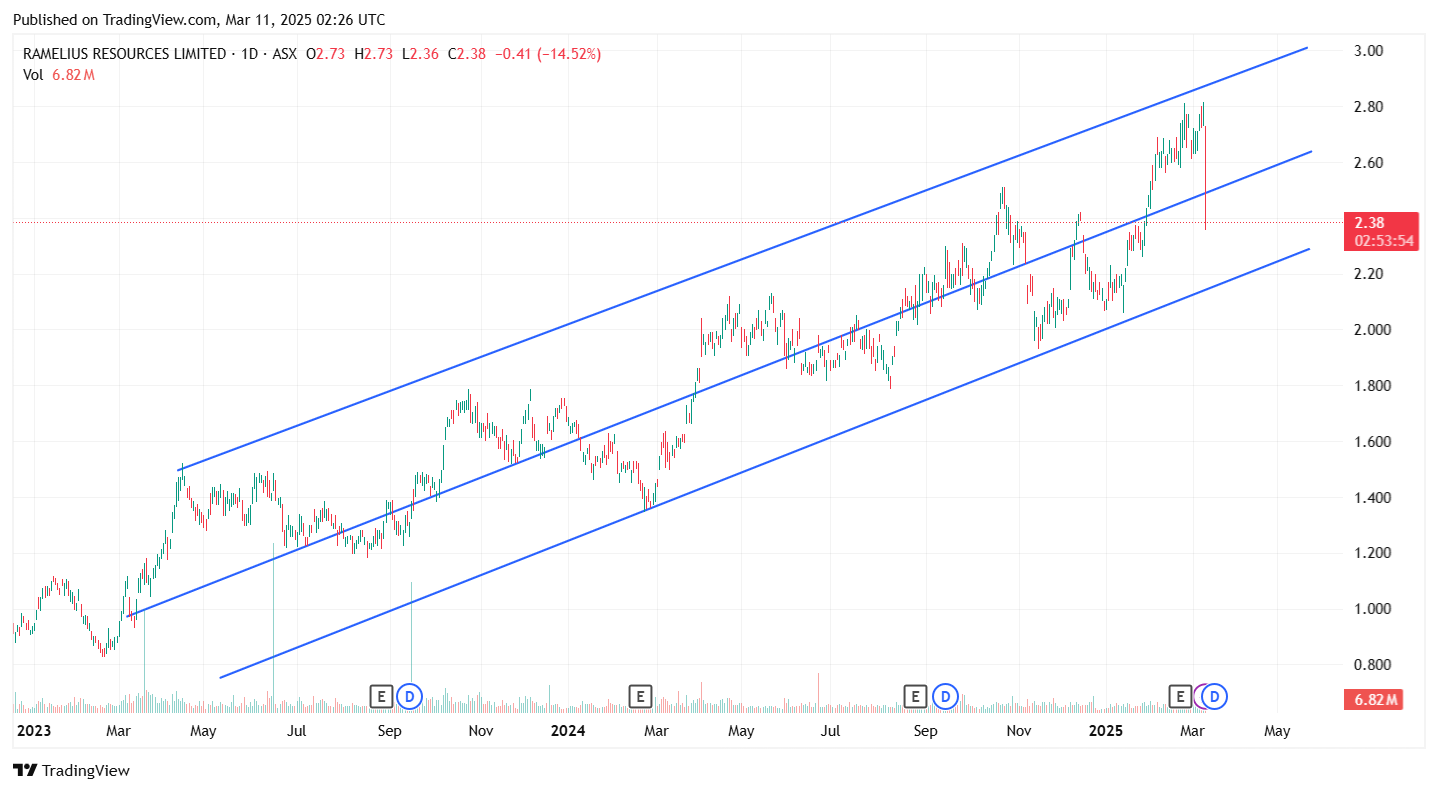1438x792 pixels.
Task: Click the earnings E marker near September 2023
Action: coord(380,695)
